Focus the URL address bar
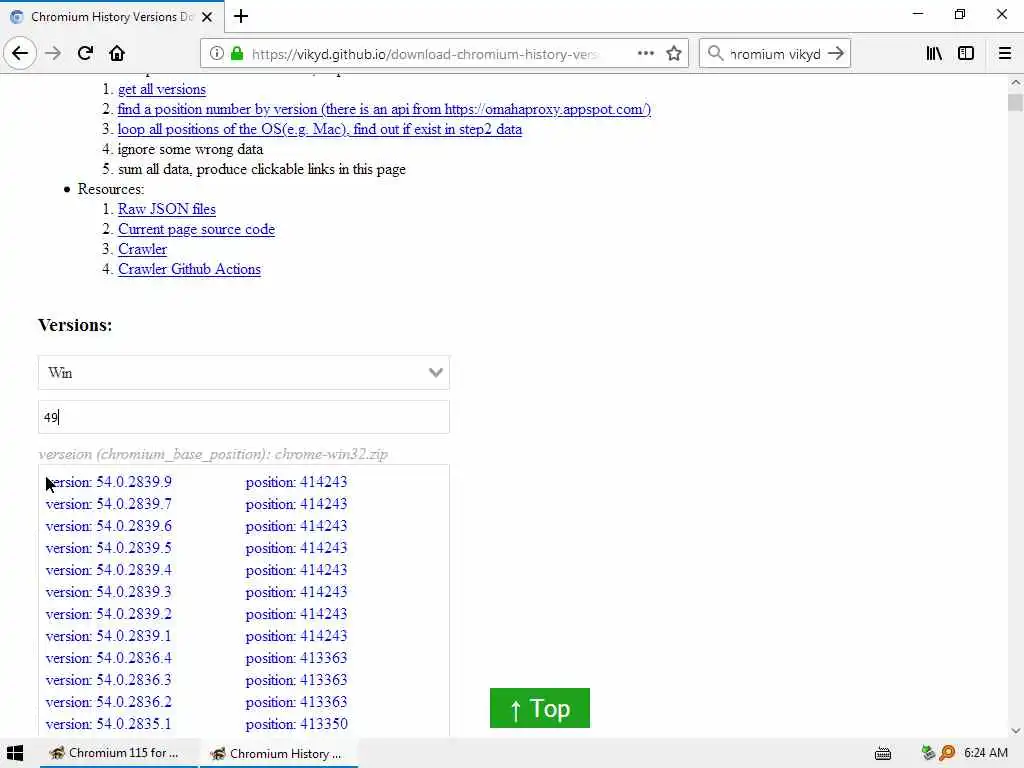Viewport: 1024px width, 768px height. [424, 54]
